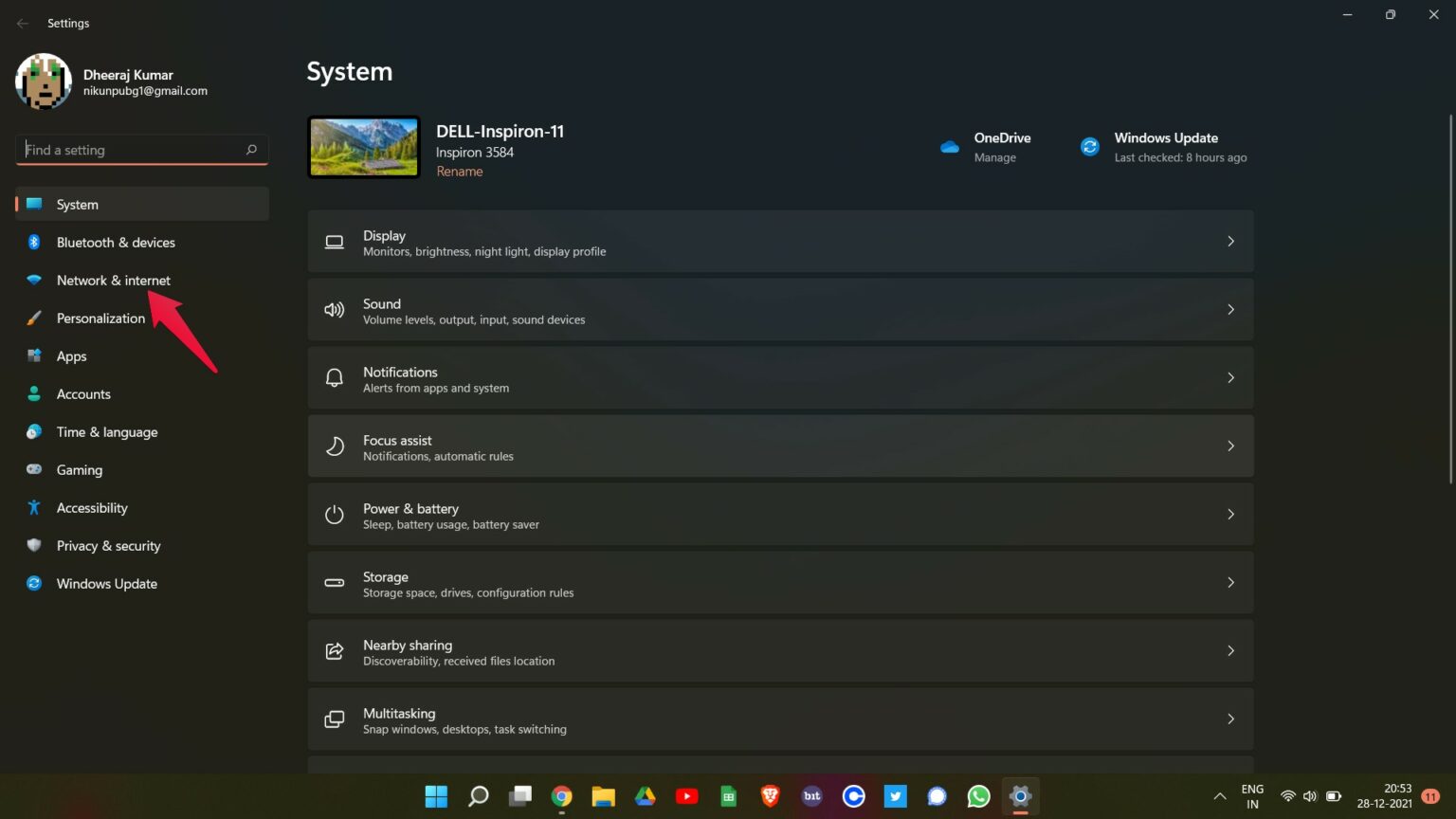The image size is (1456, 819).
Task: Click the Power & battery icon
Action: click(x=334, y=514)
